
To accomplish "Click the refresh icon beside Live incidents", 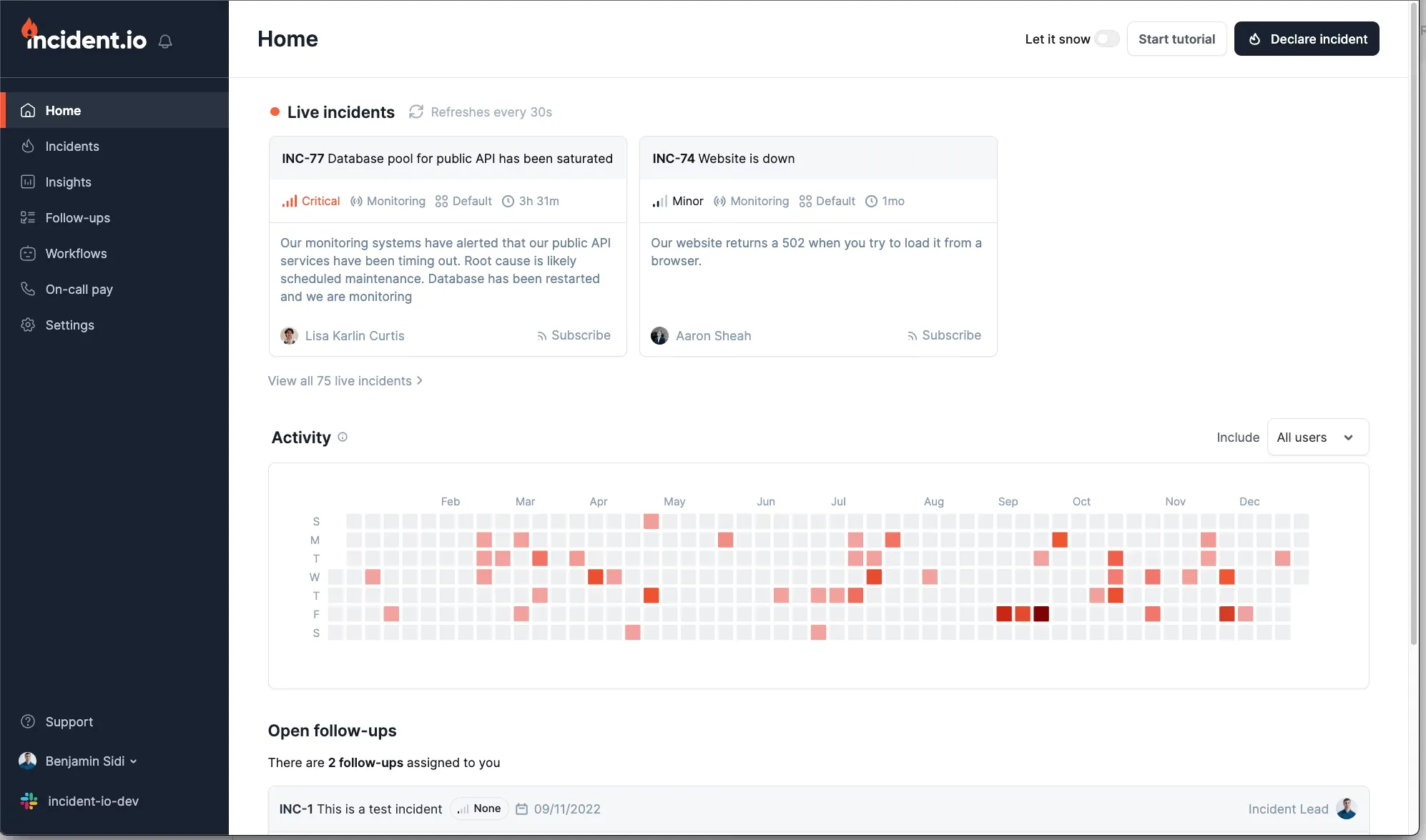I will point(415,112).
